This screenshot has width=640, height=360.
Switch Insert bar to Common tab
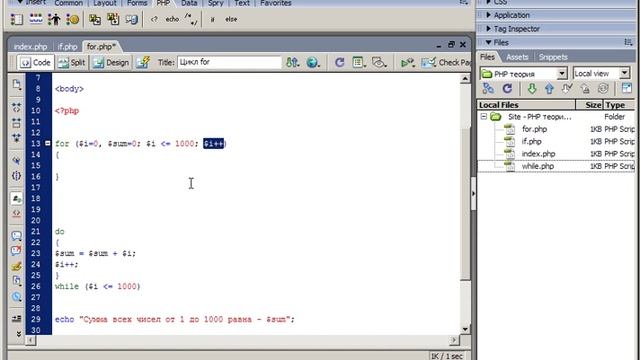coord(68,3)
